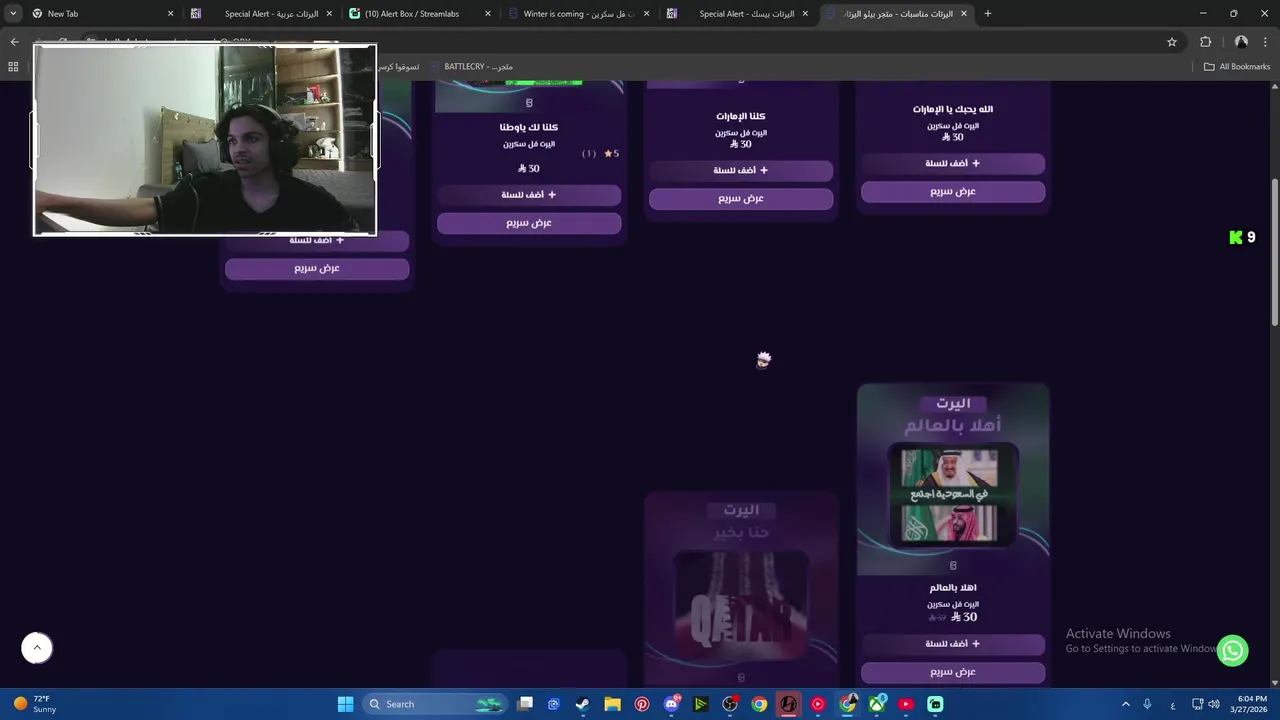Go back with the browser back arrow
Viewport: 1280px width, 720px height.
click(x=14, y=42)
